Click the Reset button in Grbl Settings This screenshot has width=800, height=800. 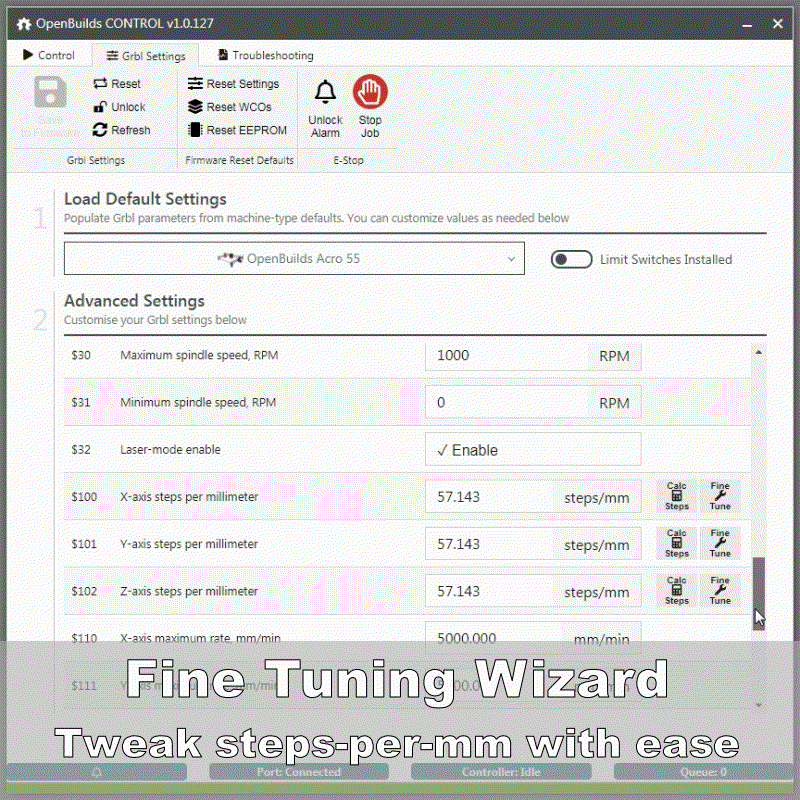(116, 84)
